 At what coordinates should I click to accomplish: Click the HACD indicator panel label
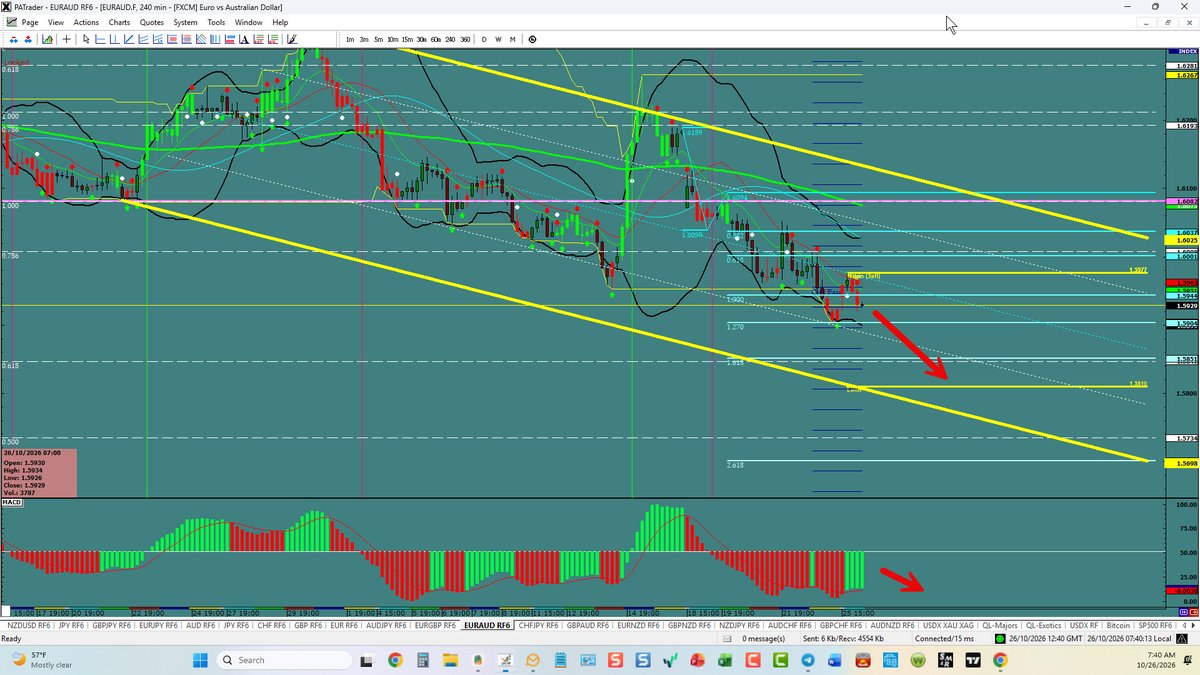13,502
